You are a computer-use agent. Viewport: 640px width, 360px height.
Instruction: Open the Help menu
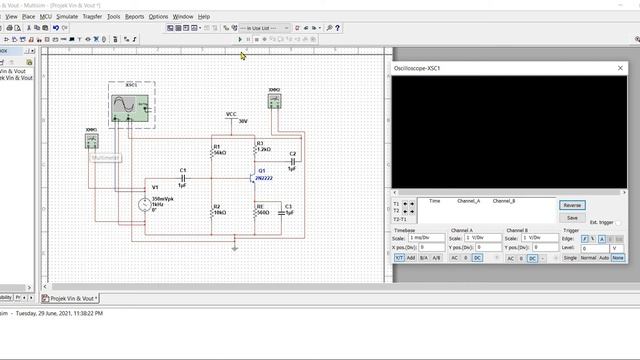204,16
